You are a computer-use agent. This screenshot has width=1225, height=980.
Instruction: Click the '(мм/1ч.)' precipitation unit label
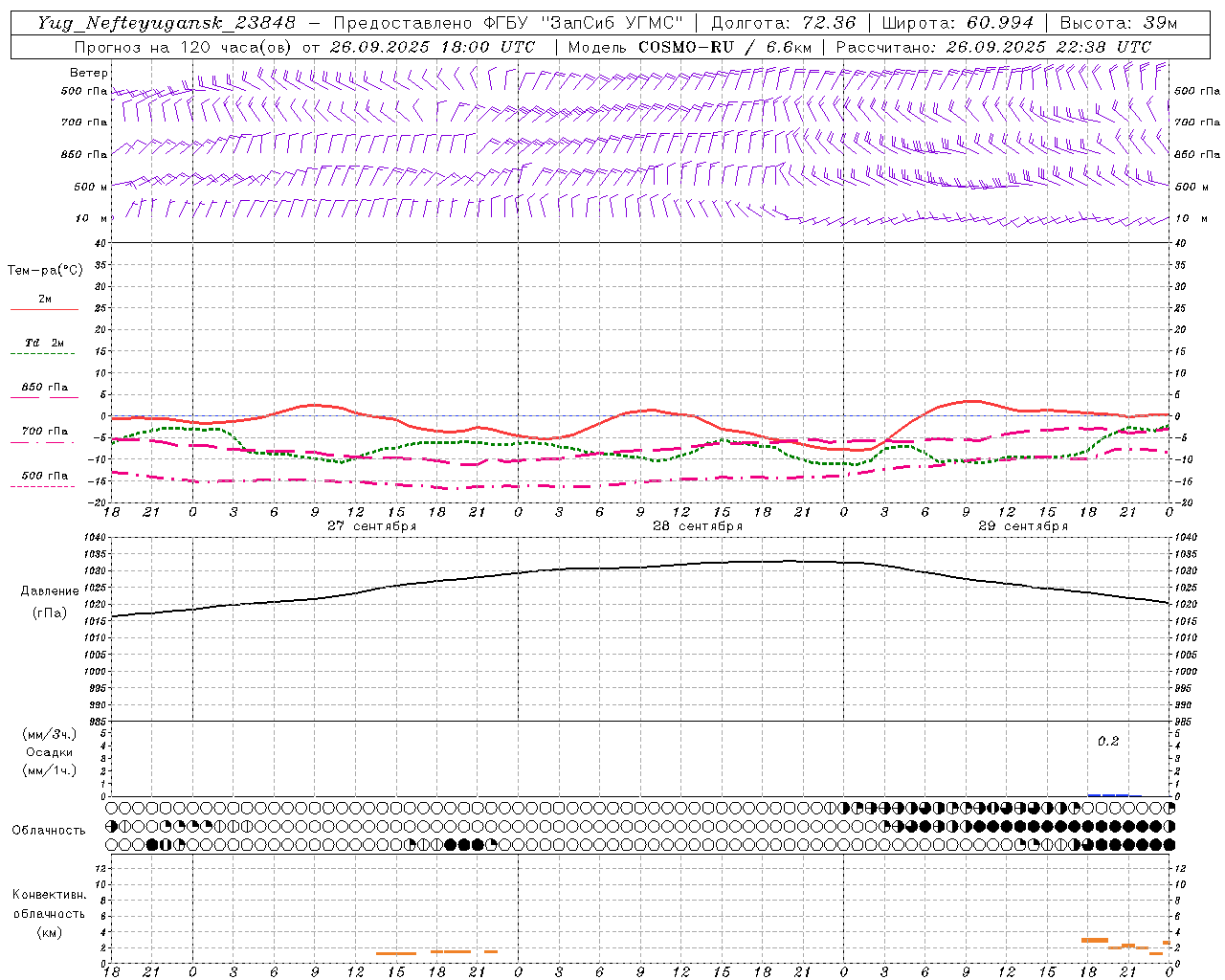pyautogui.click(x=50, y=770)
